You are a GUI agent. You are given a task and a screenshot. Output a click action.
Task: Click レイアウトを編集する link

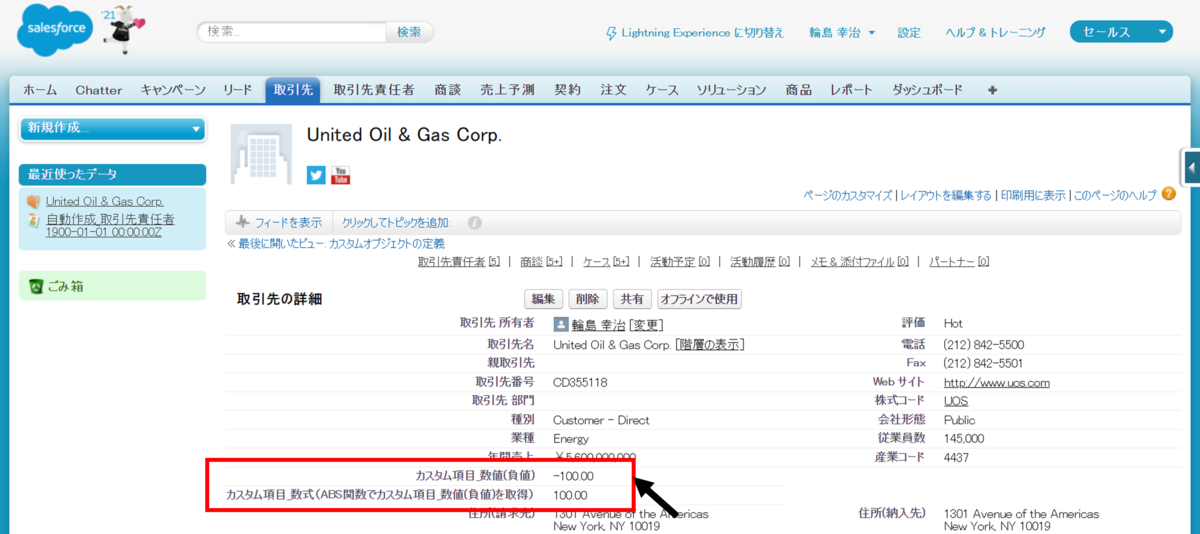[946, 195]
